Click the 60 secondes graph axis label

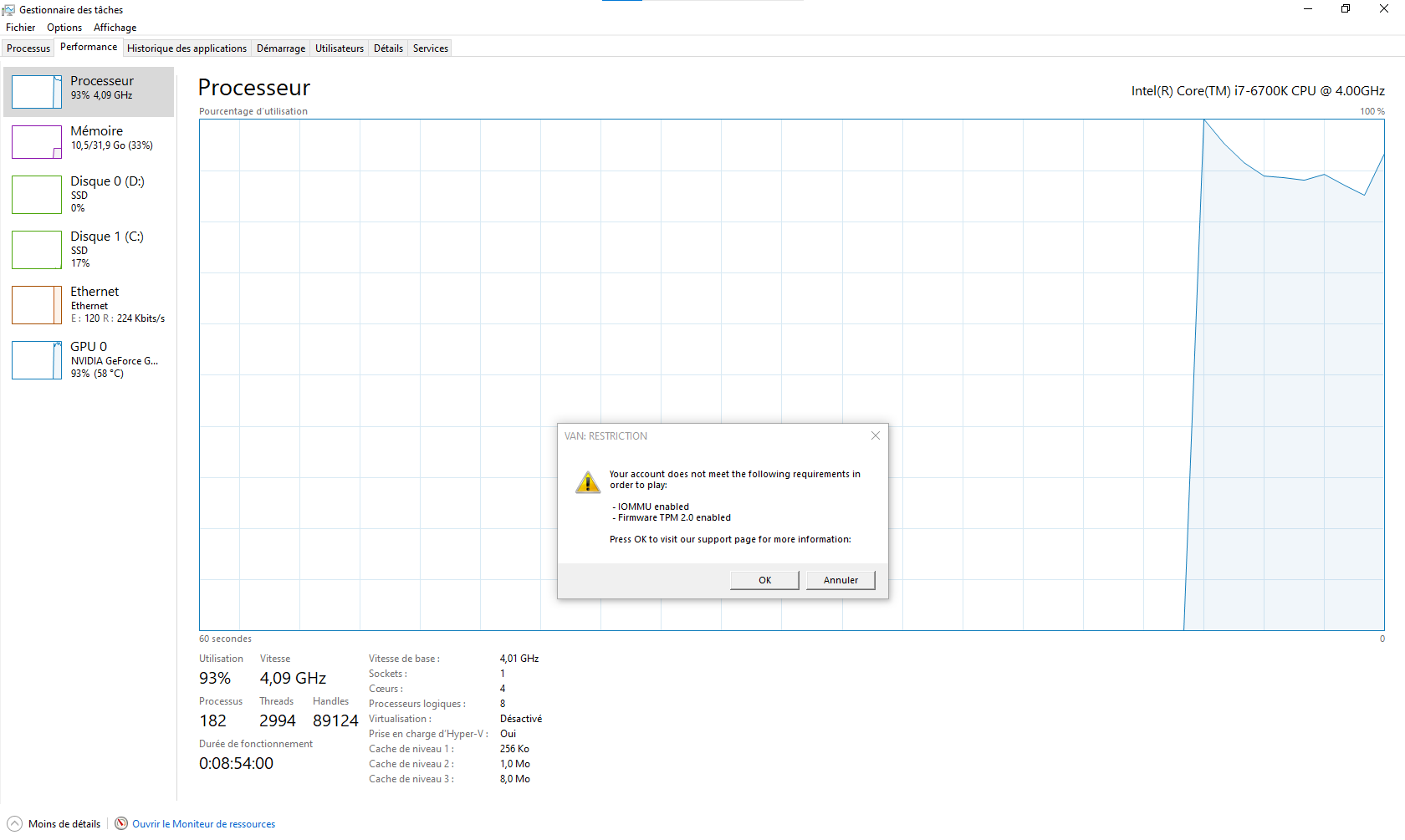pyautogui.click(x=225, y=639)
